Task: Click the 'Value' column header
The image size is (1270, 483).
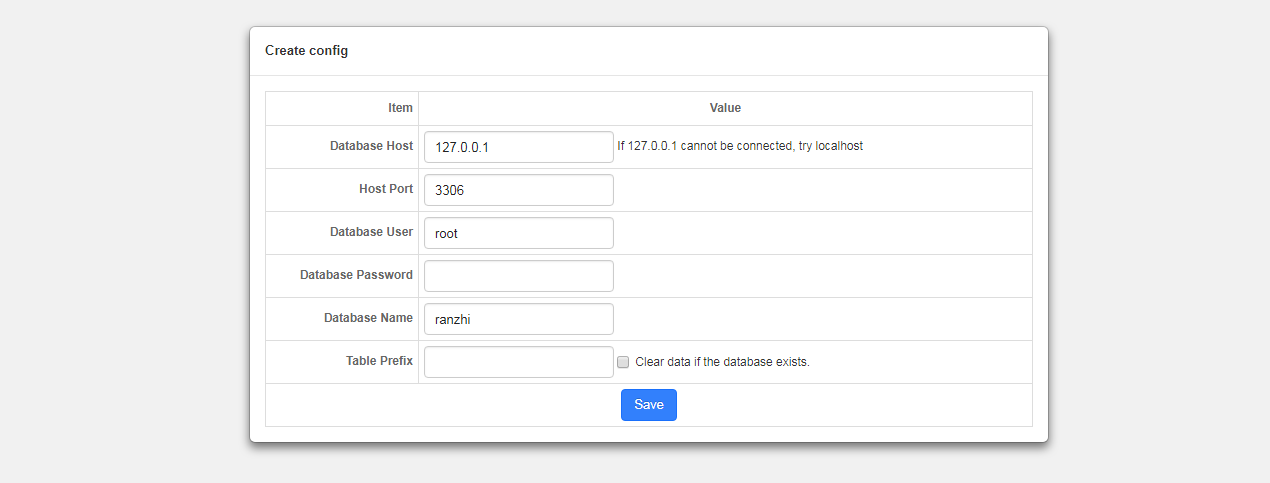Action: coord(725,108)
